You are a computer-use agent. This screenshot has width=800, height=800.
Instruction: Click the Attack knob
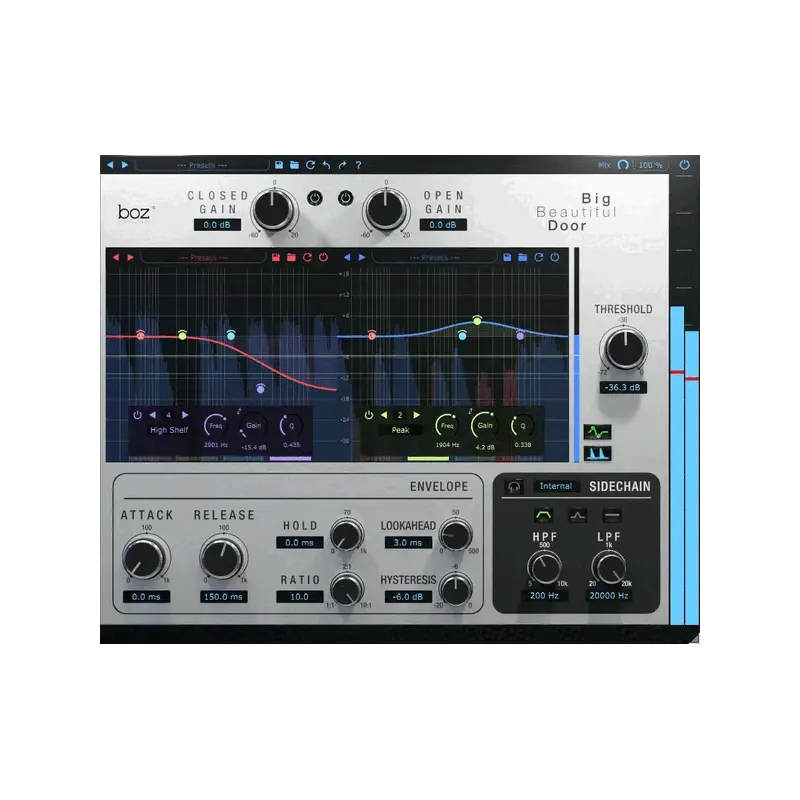pos(146,557)
